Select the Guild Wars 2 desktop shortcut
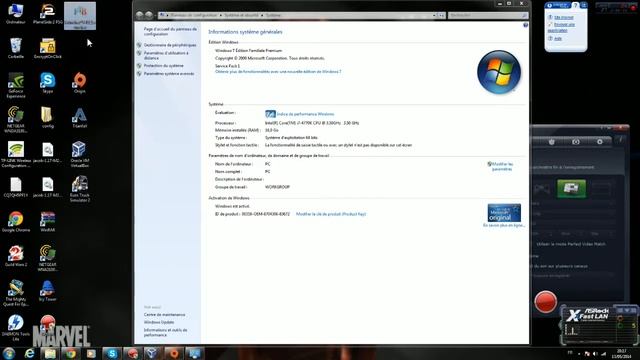 click(16, 256)
